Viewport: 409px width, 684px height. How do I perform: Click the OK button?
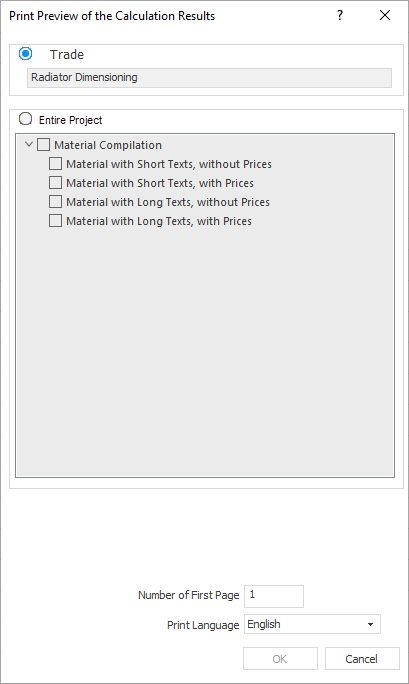[280, 659]
